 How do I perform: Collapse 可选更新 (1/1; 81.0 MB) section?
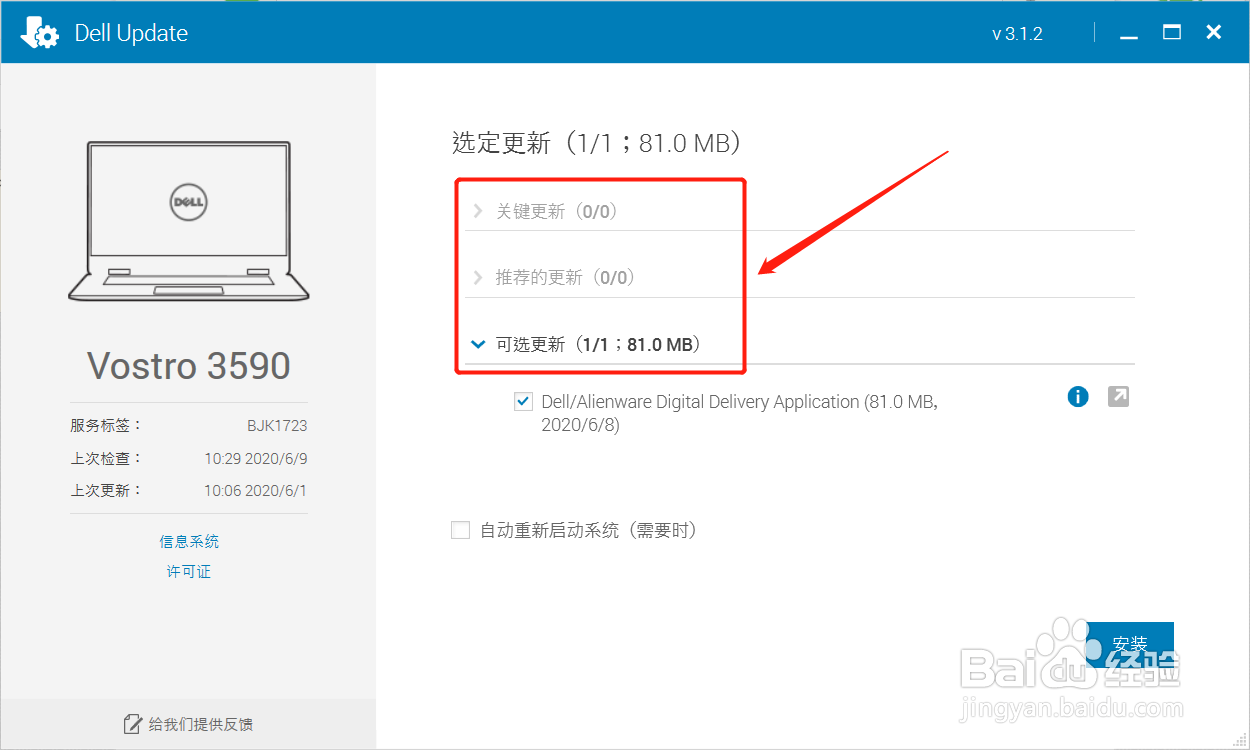point(478,345)
